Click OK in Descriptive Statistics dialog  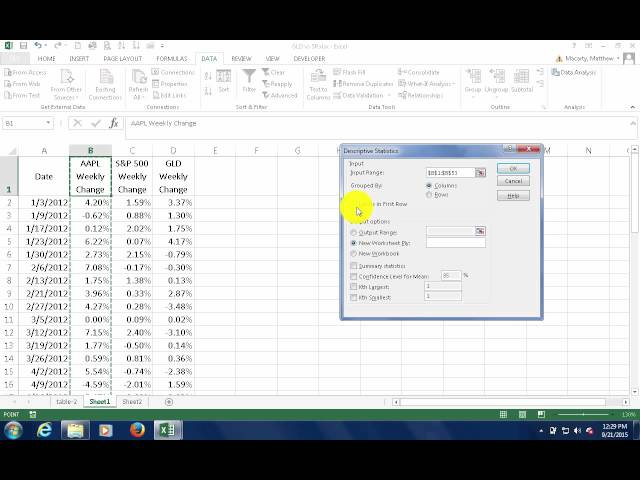point(513,168)
